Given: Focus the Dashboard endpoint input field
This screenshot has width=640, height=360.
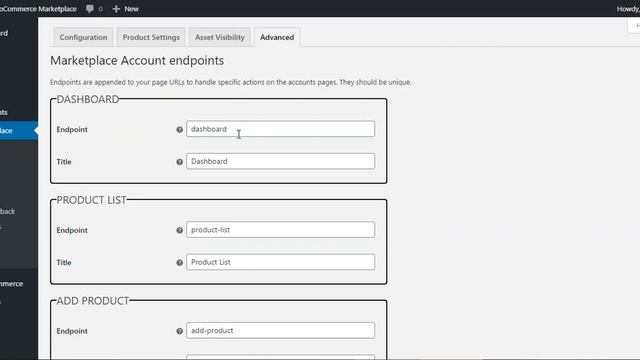Looking at the screenshot, I should pyautogui.click(x=280, y=129).
